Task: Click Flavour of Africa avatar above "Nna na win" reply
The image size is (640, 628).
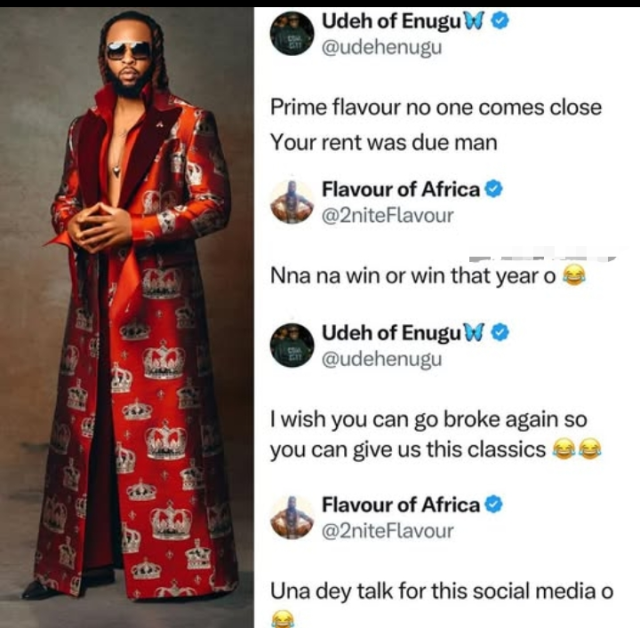Action: (291, 201)
